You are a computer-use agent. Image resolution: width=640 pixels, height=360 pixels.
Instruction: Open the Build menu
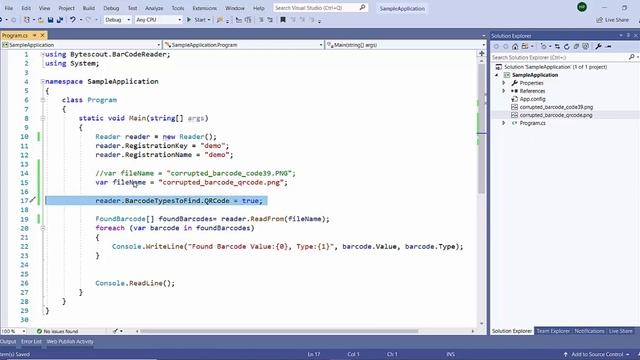[x=89, y=8]
